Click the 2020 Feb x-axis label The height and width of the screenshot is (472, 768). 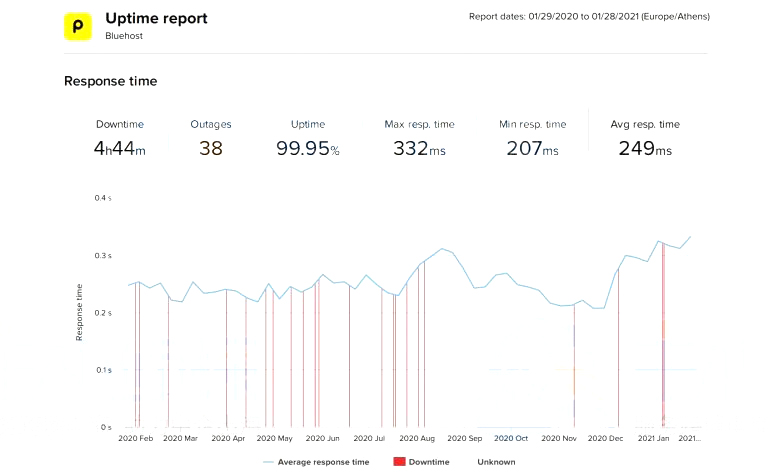(136, 438)
